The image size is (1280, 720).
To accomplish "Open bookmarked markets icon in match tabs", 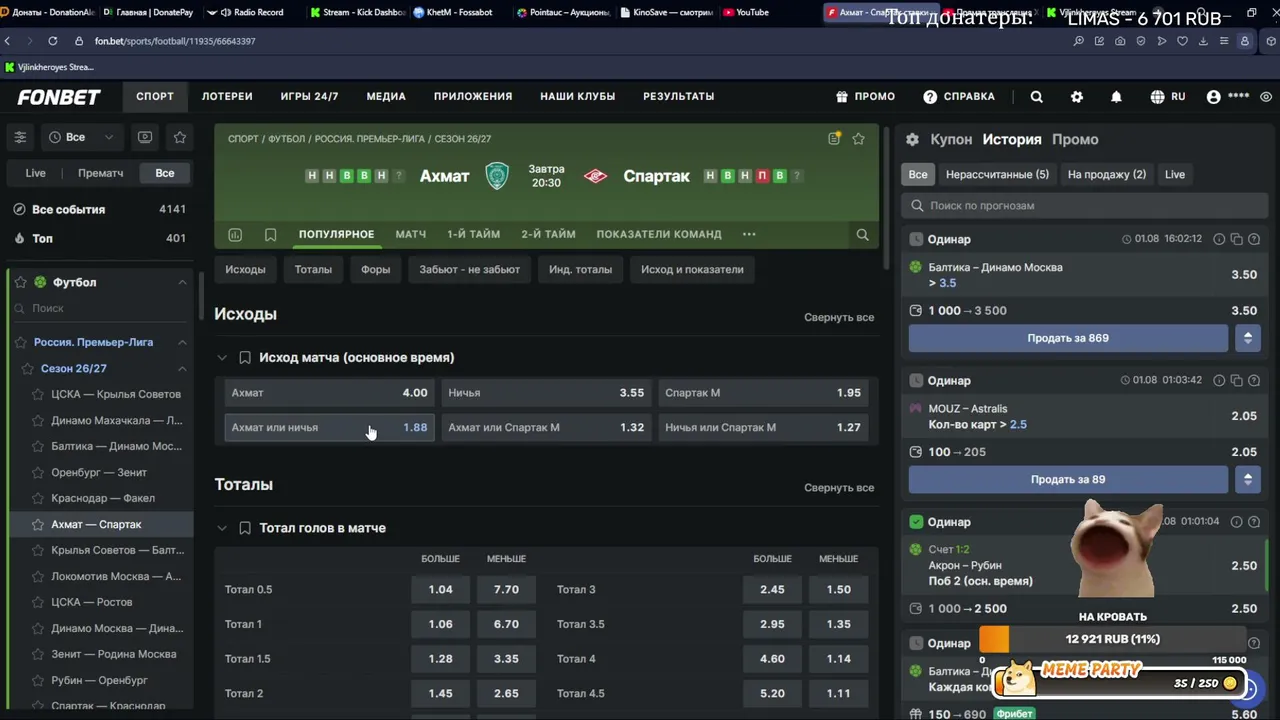I will [270, 234].
